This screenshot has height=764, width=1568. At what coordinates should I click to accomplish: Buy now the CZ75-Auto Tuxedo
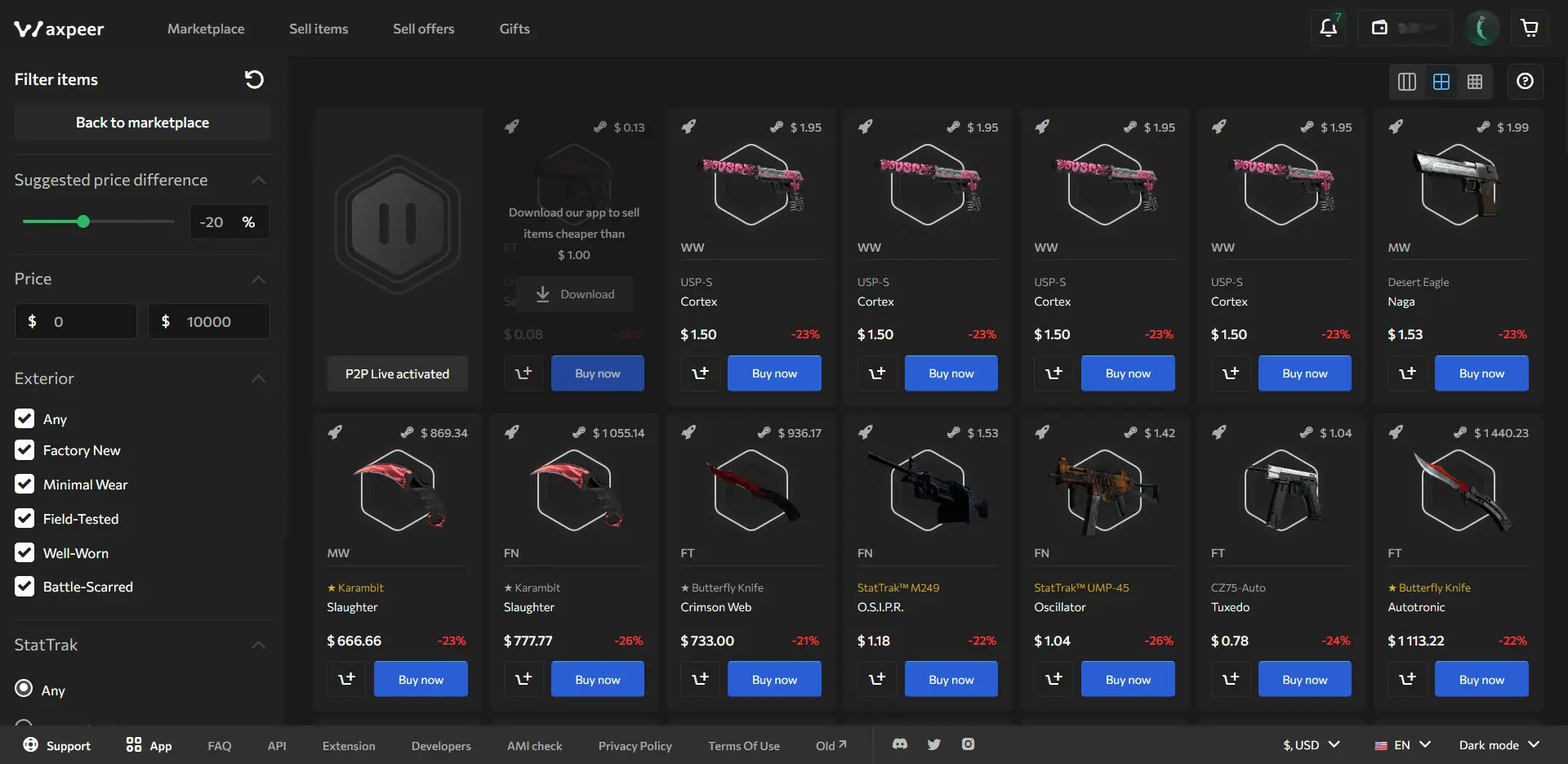tap(1305, 679)
